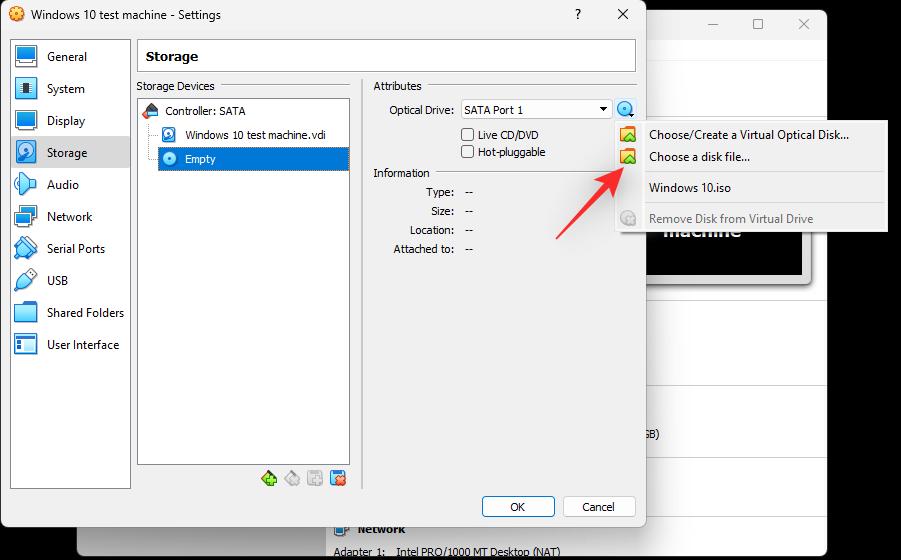Screen dimensions: 901x560
Task: Click Adapter 1 text in background window
Action: coord(359,552)
